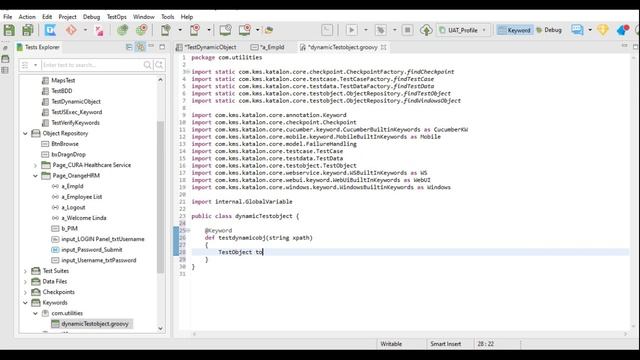Click the greyed terminal icon in the toolbar
640x360 pixels.
[327, 30]
